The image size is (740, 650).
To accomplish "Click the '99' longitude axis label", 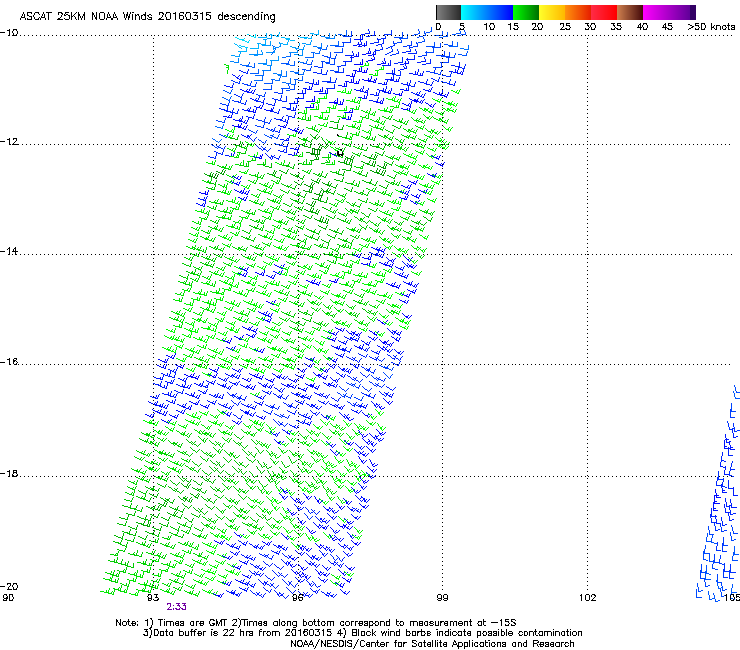I will point(442,598).
